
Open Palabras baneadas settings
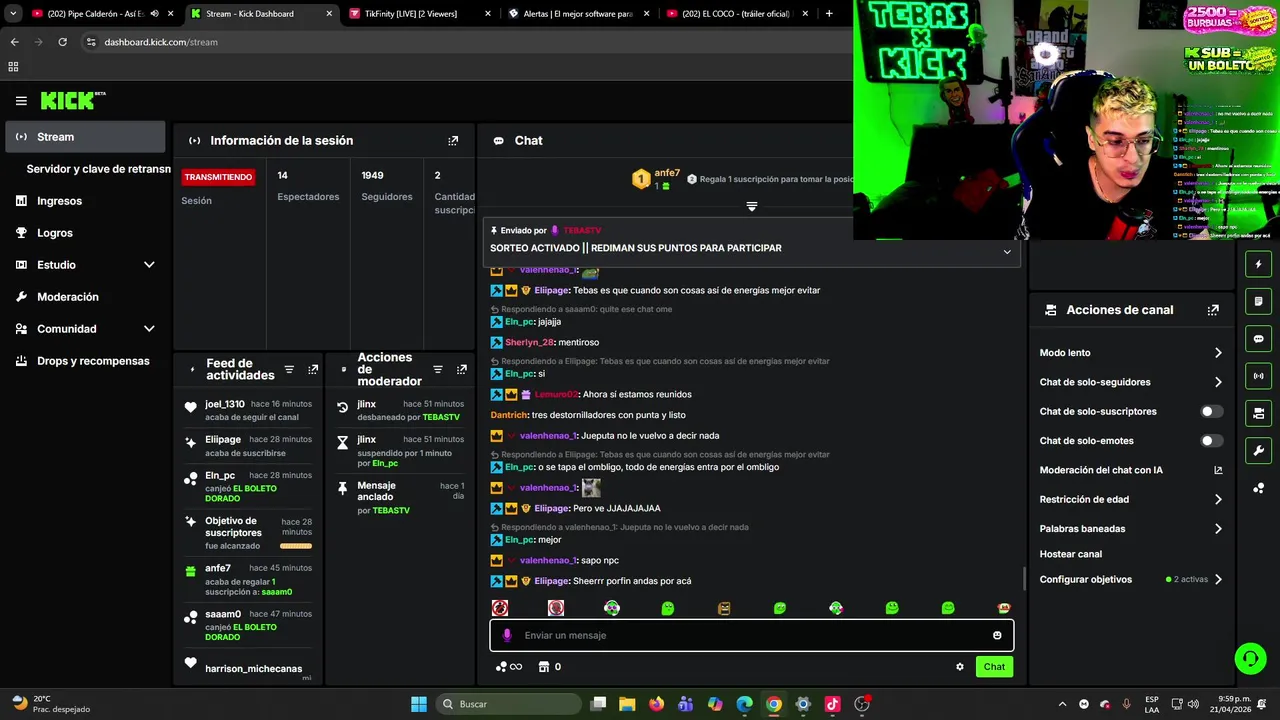click(1131, 529)
